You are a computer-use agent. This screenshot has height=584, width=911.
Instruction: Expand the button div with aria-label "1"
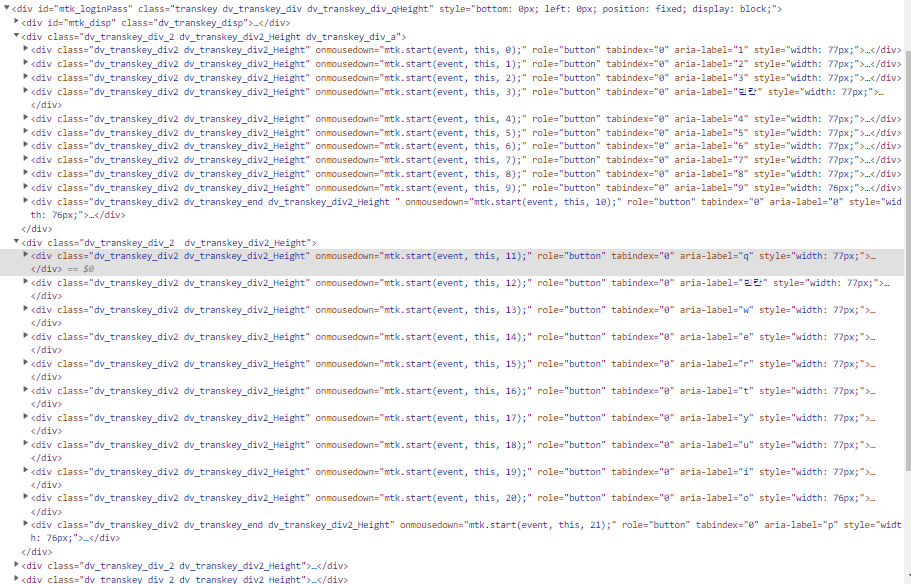click(26, 49)
